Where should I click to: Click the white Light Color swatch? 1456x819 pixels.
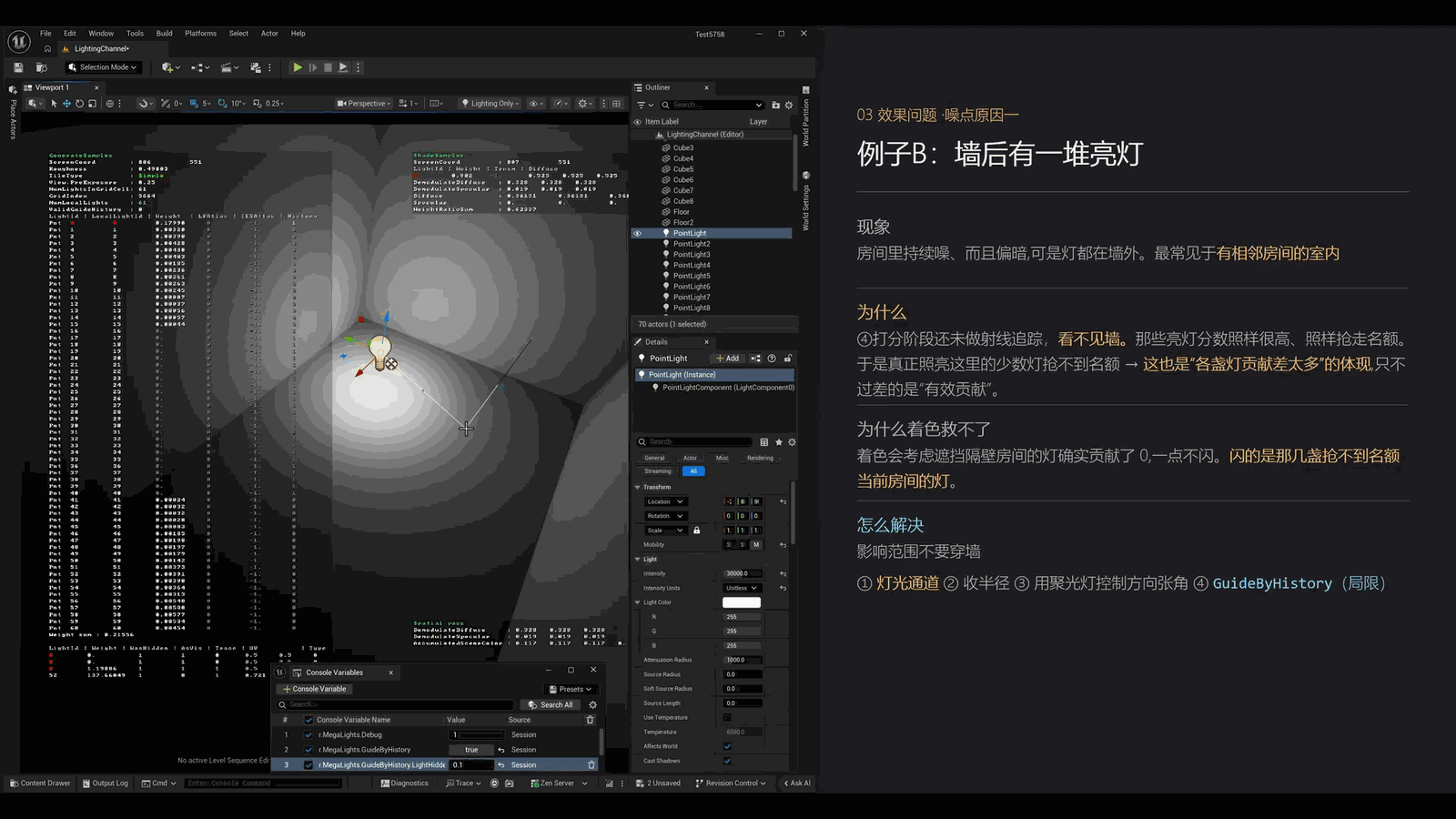point(742,602)
